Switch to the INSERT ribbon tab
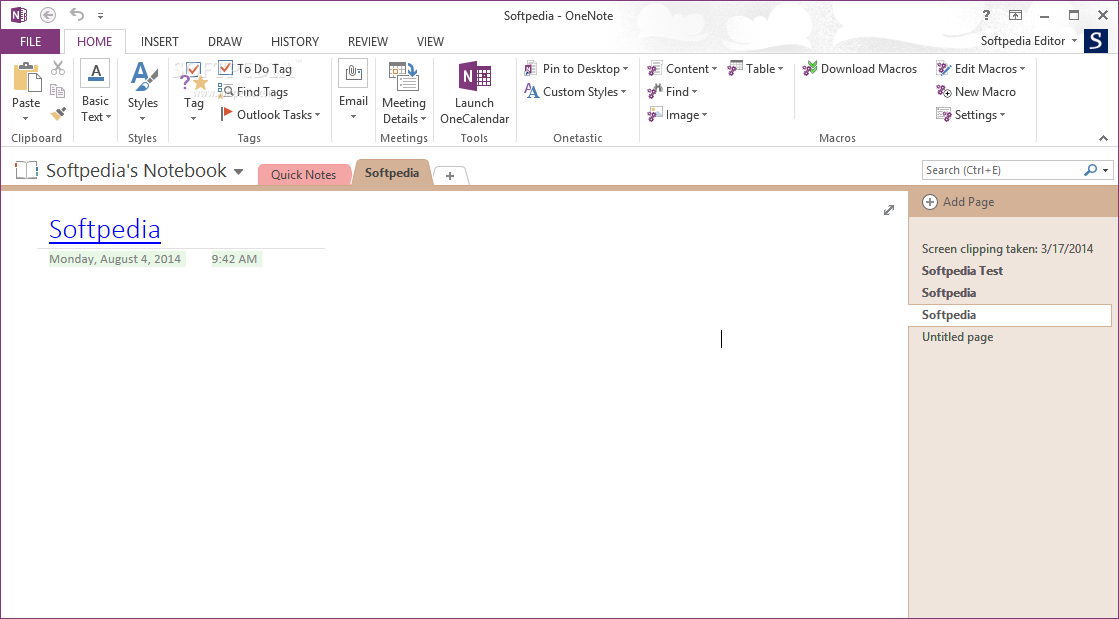Screen dimensions: 1119x619 (160, 41)
